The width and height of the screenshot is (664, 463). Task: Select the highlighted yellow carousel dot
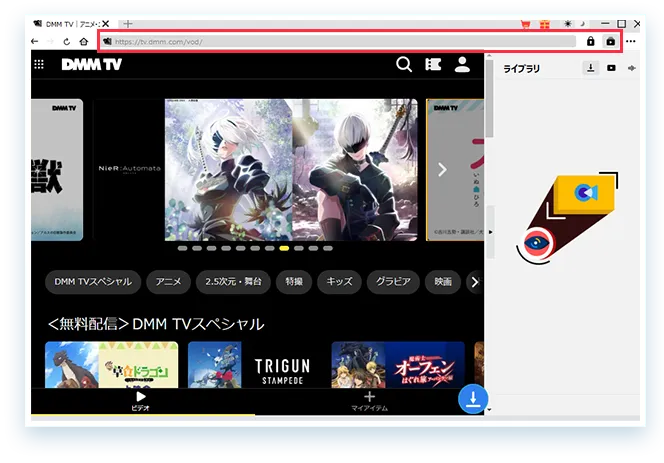tap(284, 248)
